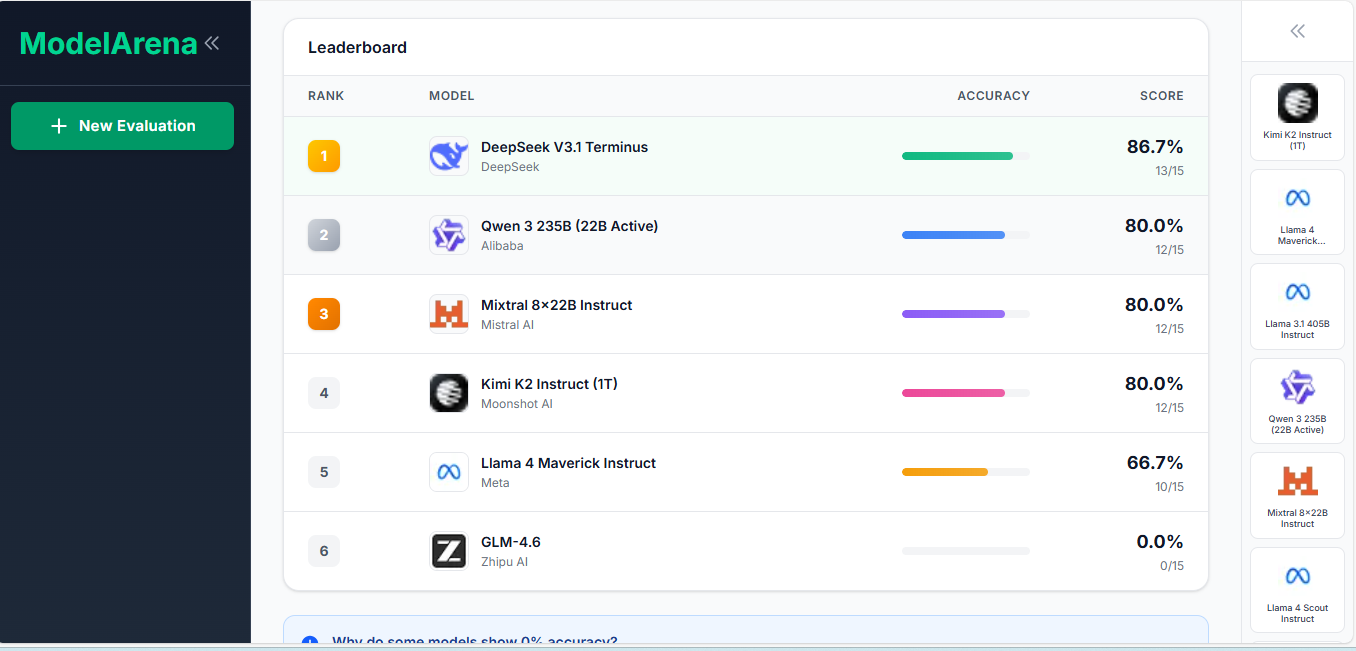Click the empty GLM-4.6 accuracy bar
Image resolution: width=1356 pixels, height=651 pixels.
pos(966,551)
